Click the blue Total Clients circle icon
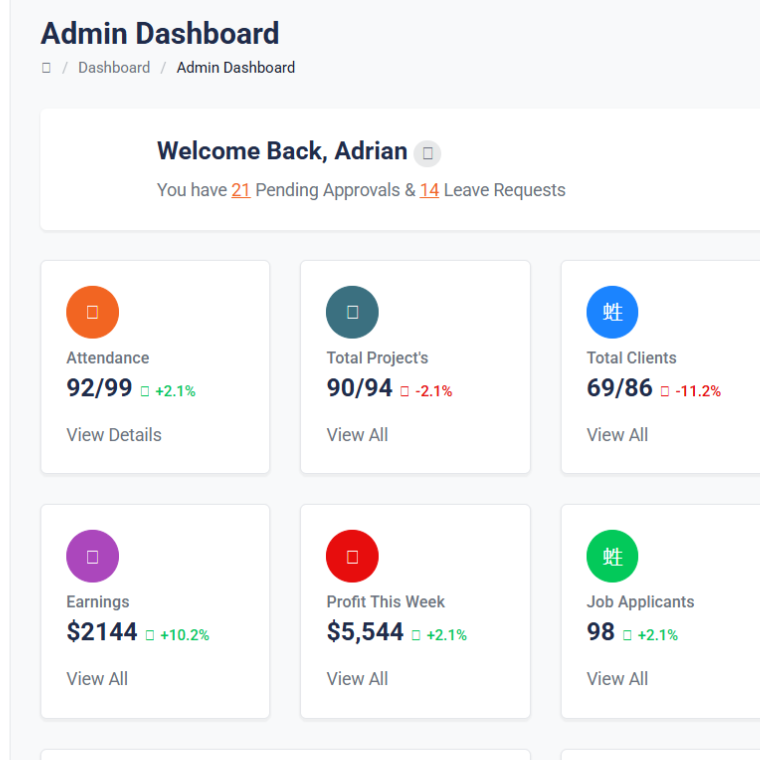Image resolution: width=760 pixels, height=760 pixels. click(612, 312)
